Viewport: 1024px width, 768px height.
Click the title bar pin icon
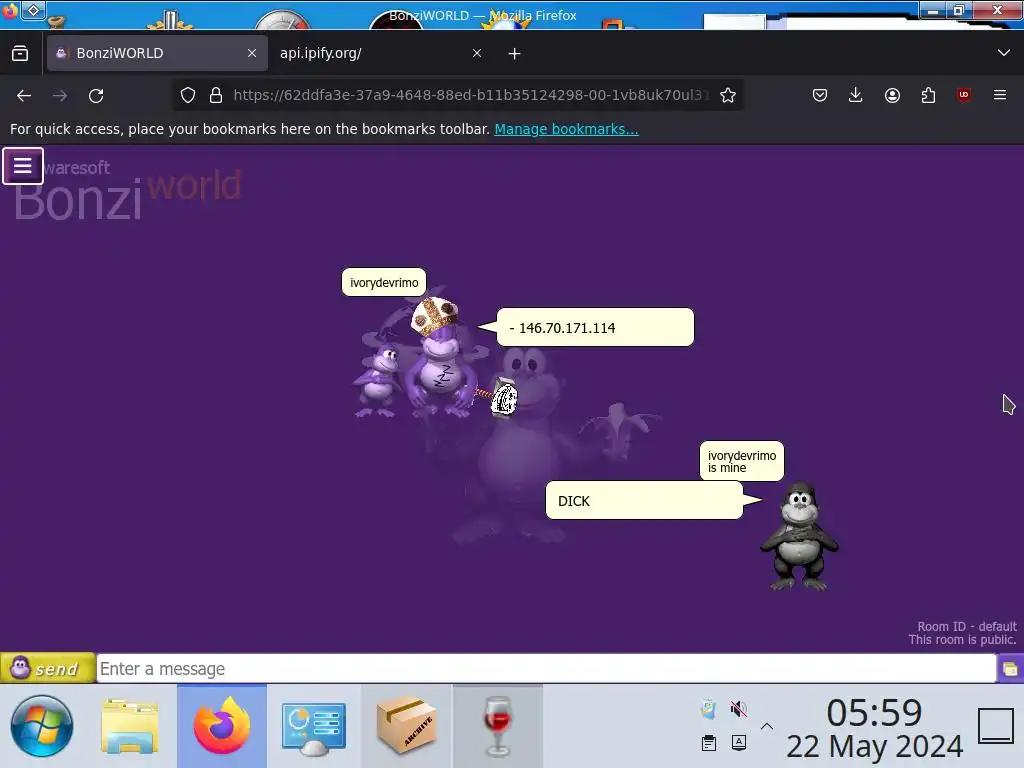click(x=33, y=10)
